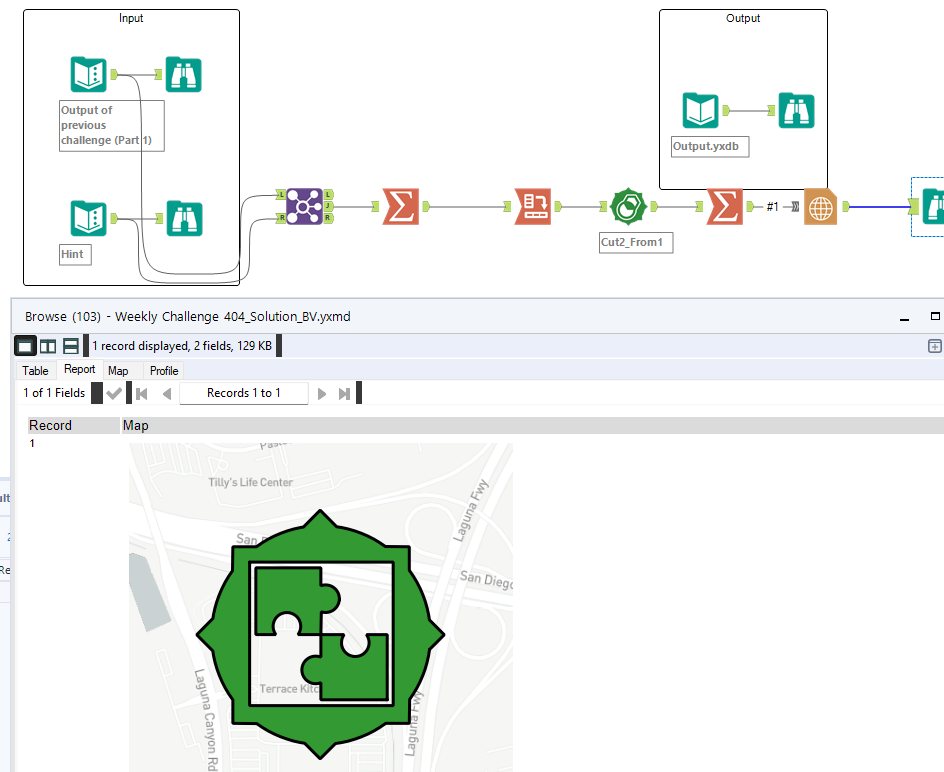The width and height of the screenshot is (944, 772).
Task: Switch results to side-by-side split layout
Action: point(48,346)
